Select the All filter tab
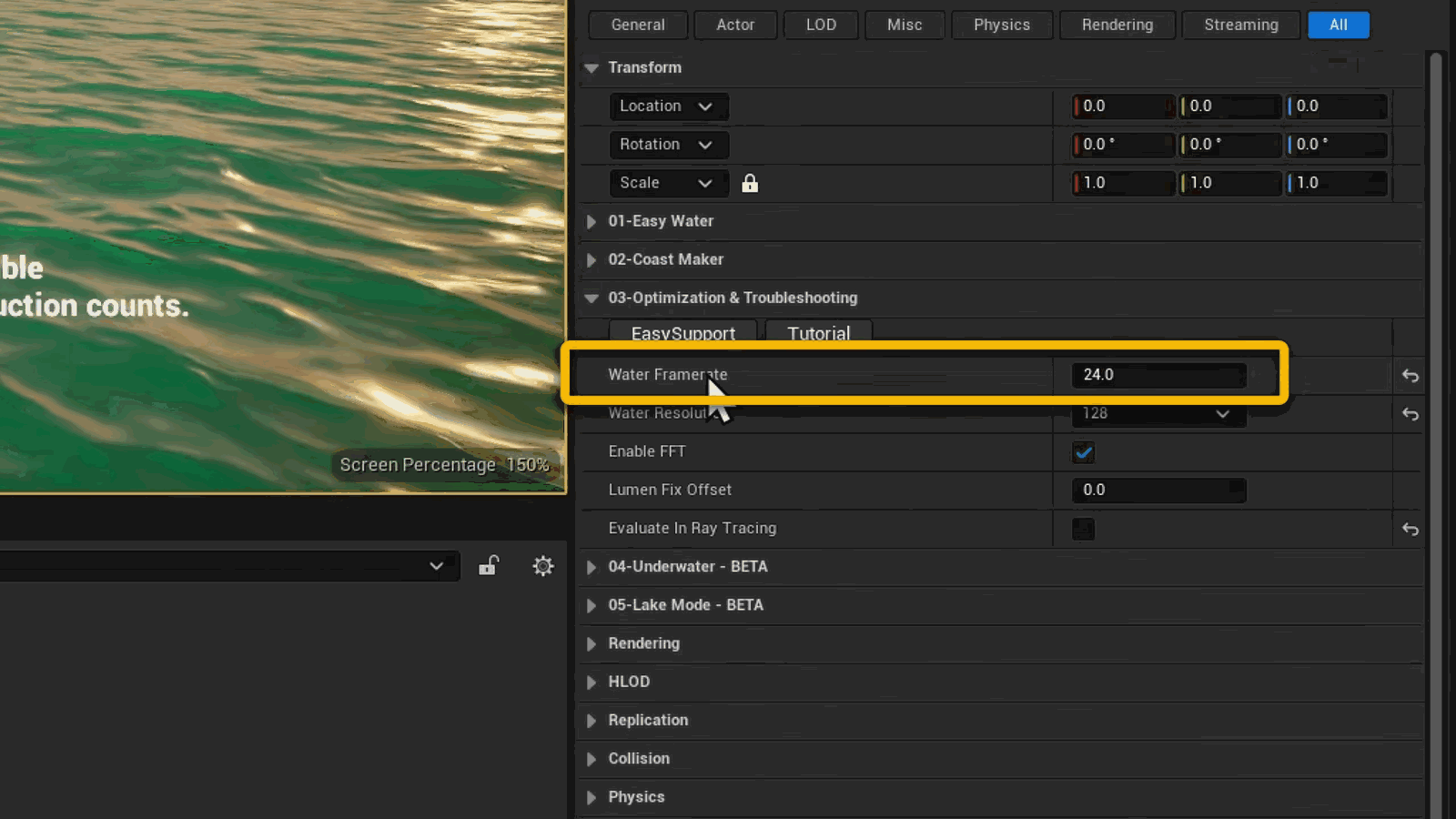Viewport: 1456px width, 819px height. pos(1339,25)
